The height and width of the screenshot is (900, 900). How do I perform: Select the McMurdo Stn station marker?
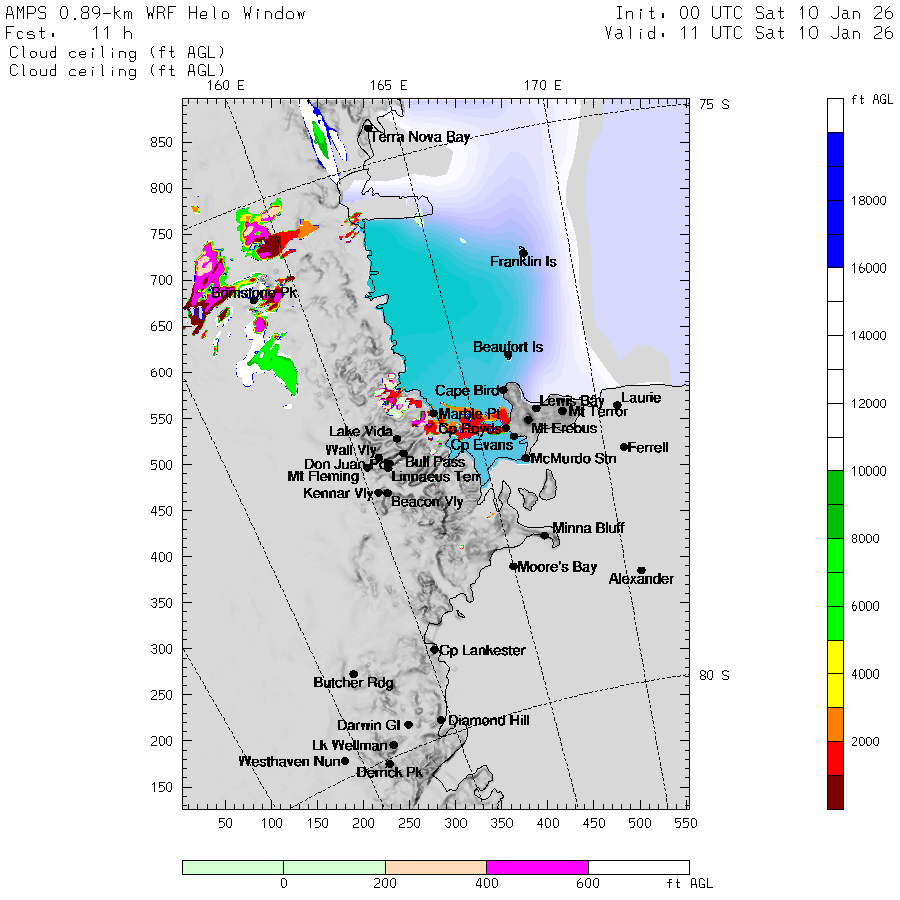(x=526, y=458)
